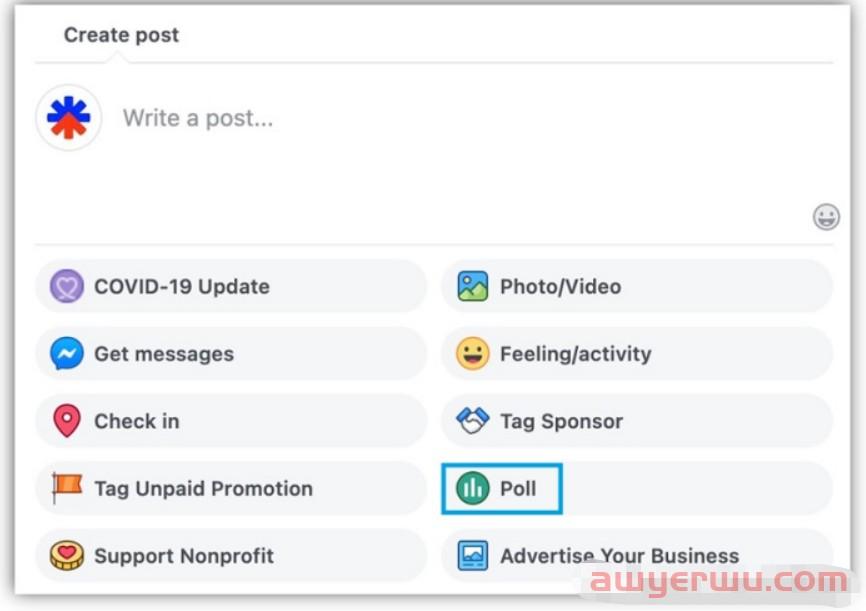
Task: Click the Advertise Your Business icon
Action: 473,555
